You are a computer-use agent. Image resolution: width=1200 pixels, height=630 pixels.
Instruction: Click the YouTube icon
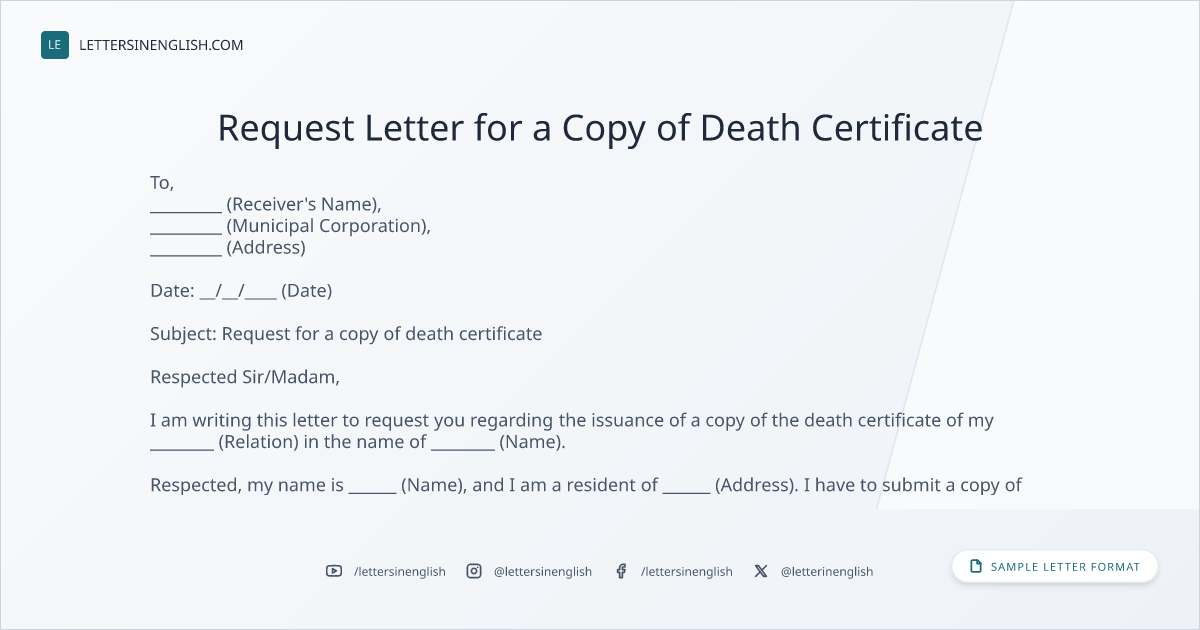pos(334,571)
